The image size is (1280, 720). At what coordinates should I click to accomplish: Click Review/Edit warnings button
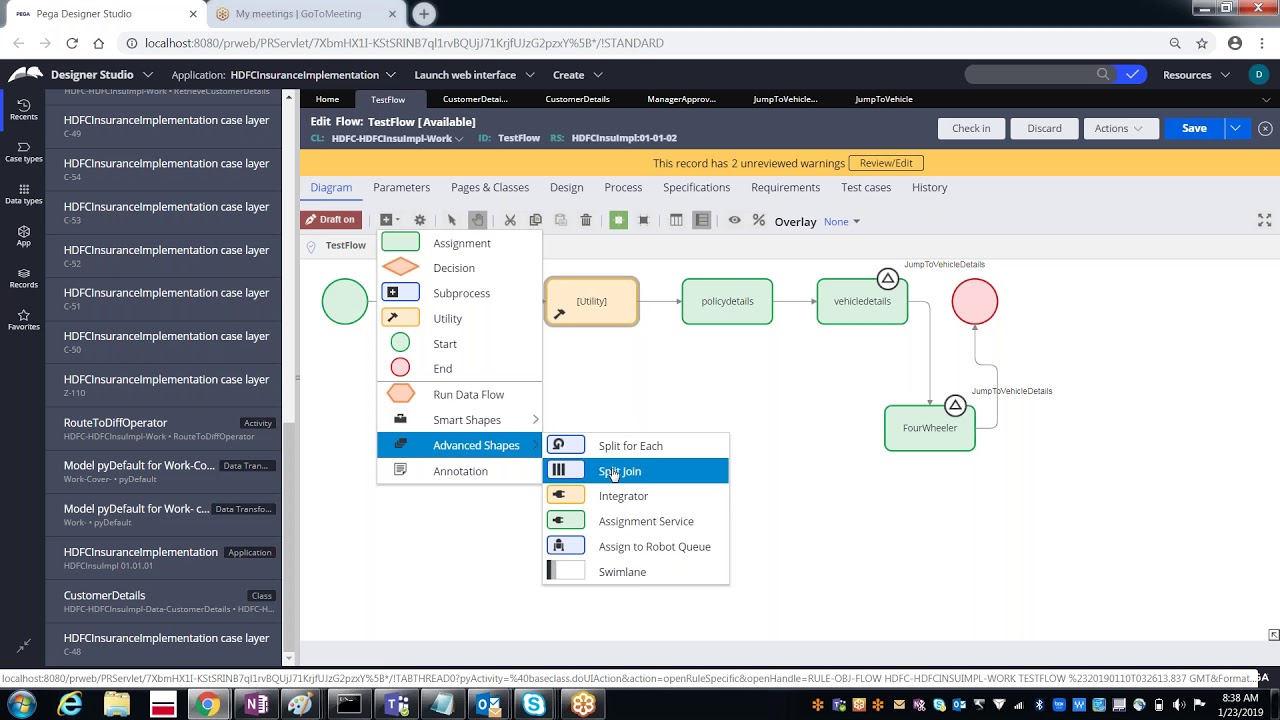[x=886, y=163]
